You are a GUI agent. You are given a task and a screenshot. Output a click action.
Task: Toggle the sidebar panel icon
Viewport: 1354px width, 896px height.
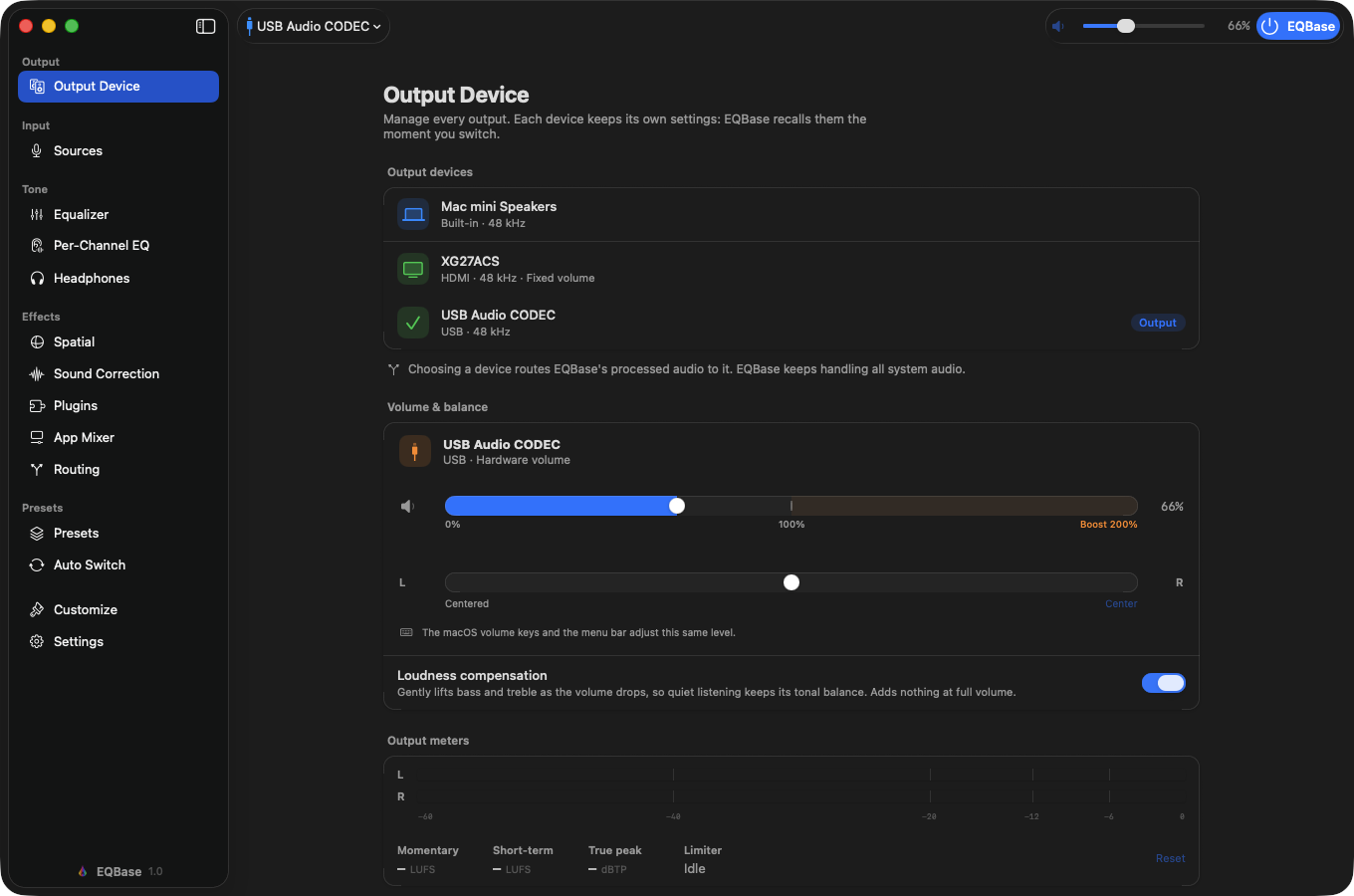pyautogui.click(x=206, y=26)
